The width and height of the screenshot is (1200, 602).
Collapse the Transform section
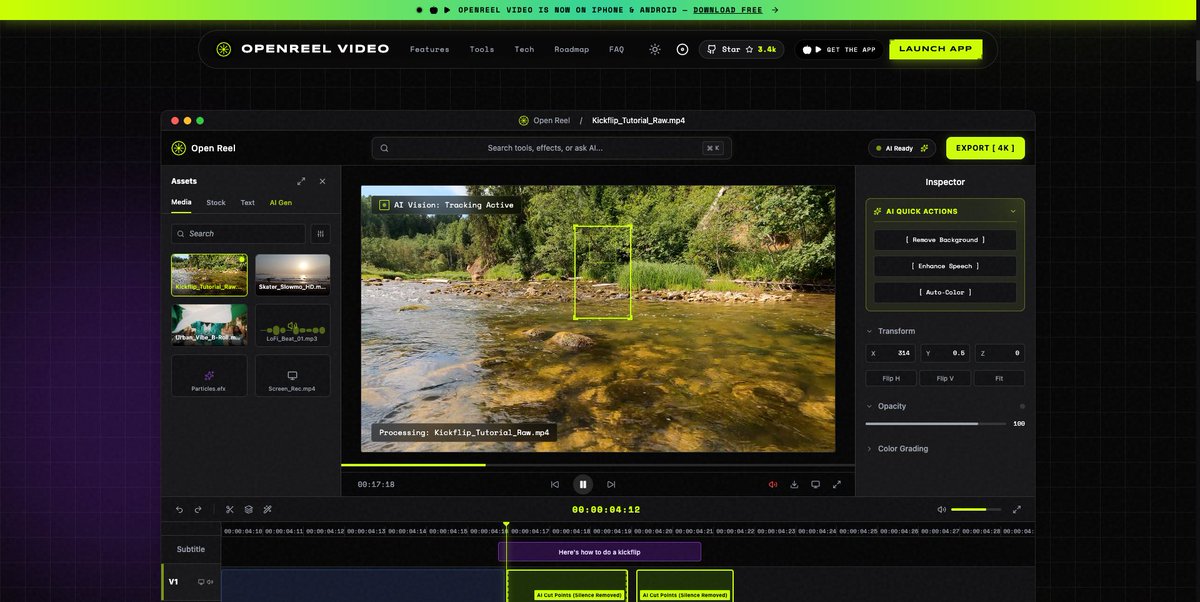(869, 331)
